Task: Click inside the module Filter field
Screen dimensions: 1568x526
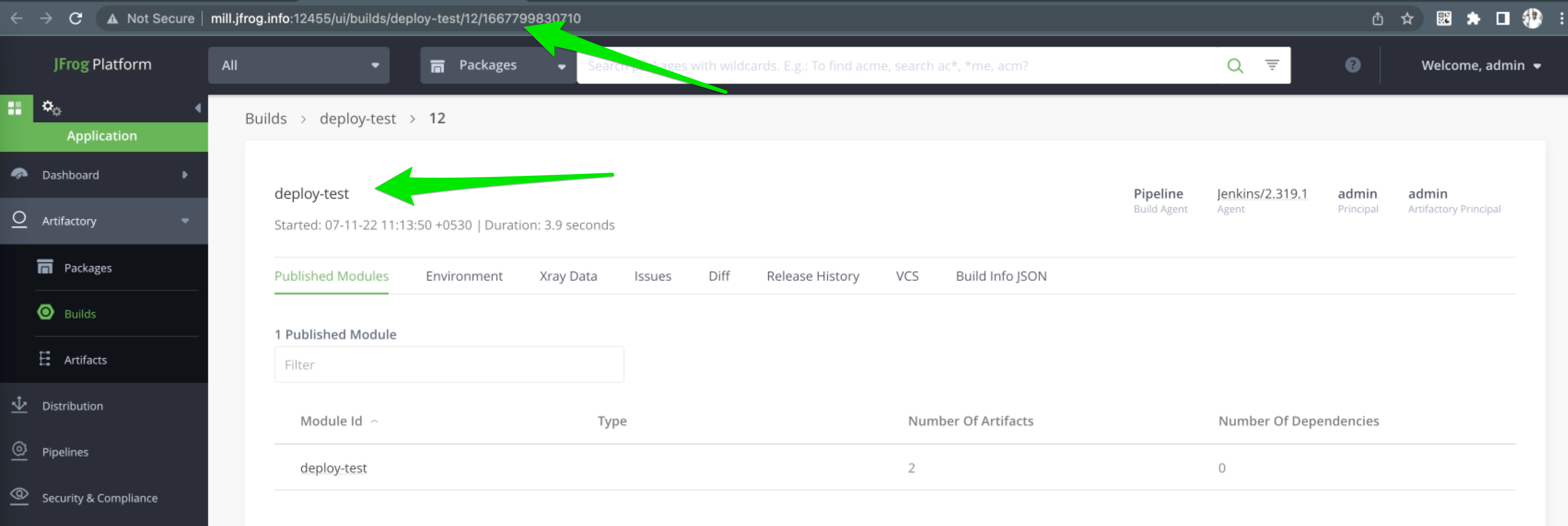Action: 448,363
